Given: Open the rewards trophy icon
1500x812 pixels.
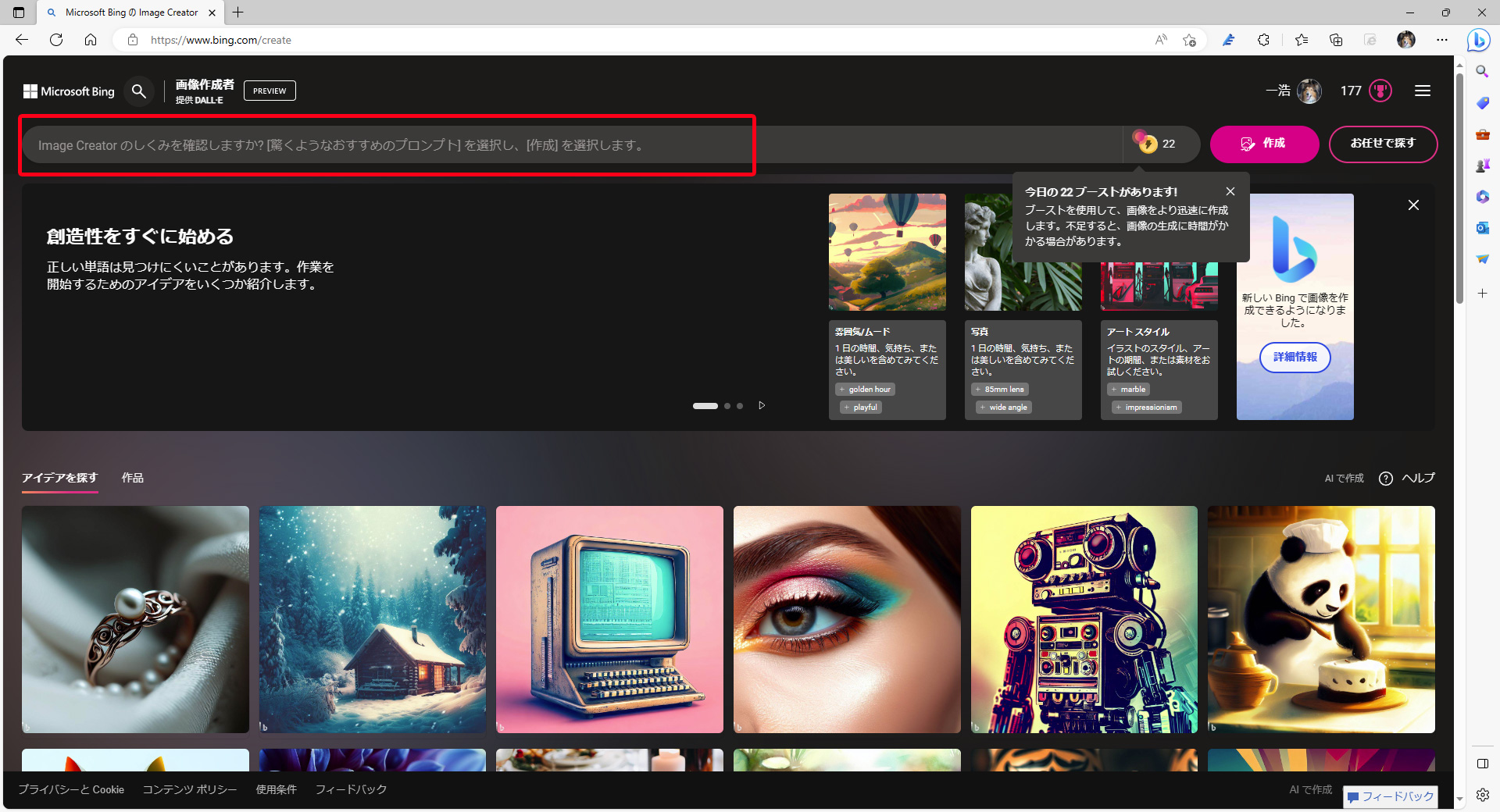Looking at the screenshot, I should click(1381, 91).
